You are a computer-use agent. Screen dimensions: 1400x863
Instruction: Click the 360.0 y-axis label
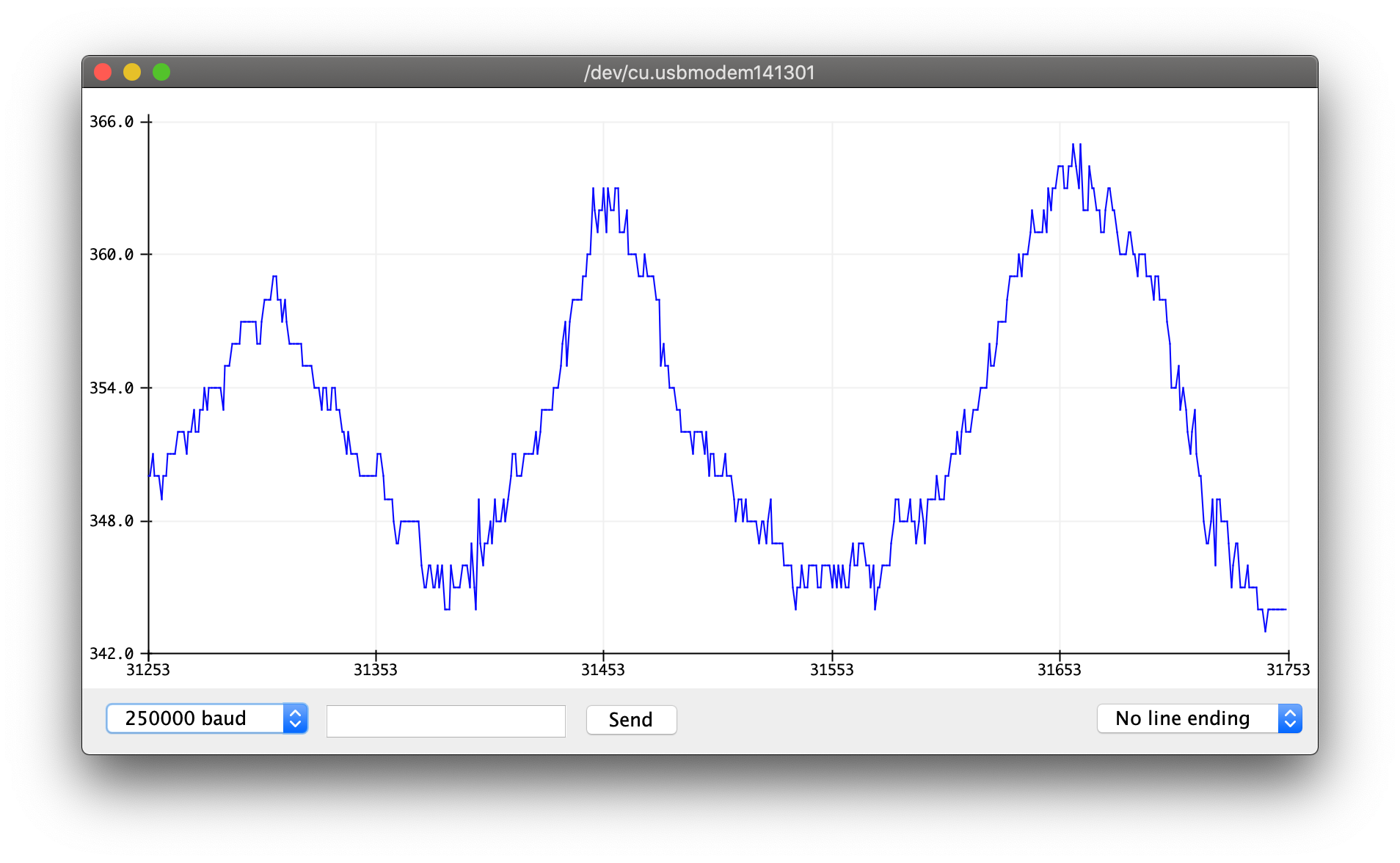point(112,255)
